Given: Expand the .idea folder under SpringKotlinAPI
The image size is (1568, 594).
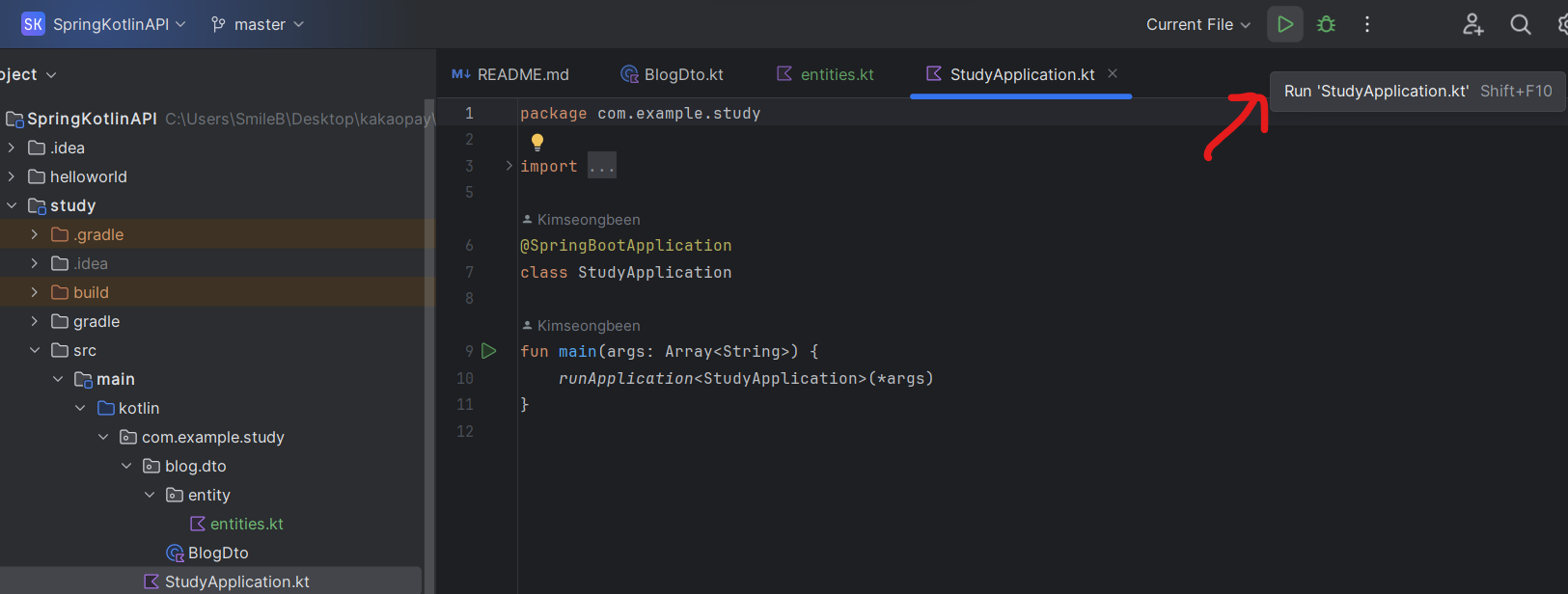Looking at the screenshot, I should 12,148.
